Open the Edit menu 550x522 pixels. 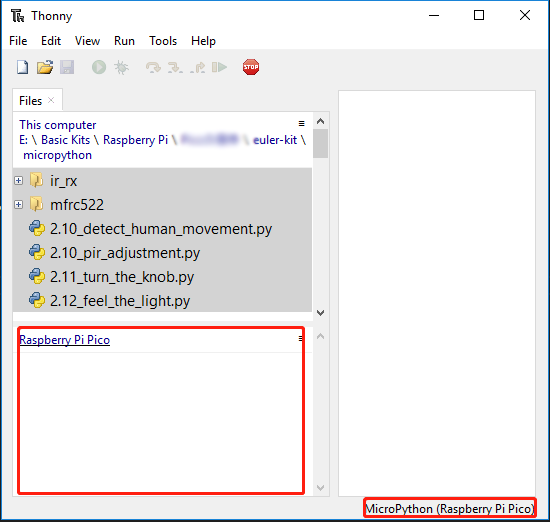tap(51, 41)
